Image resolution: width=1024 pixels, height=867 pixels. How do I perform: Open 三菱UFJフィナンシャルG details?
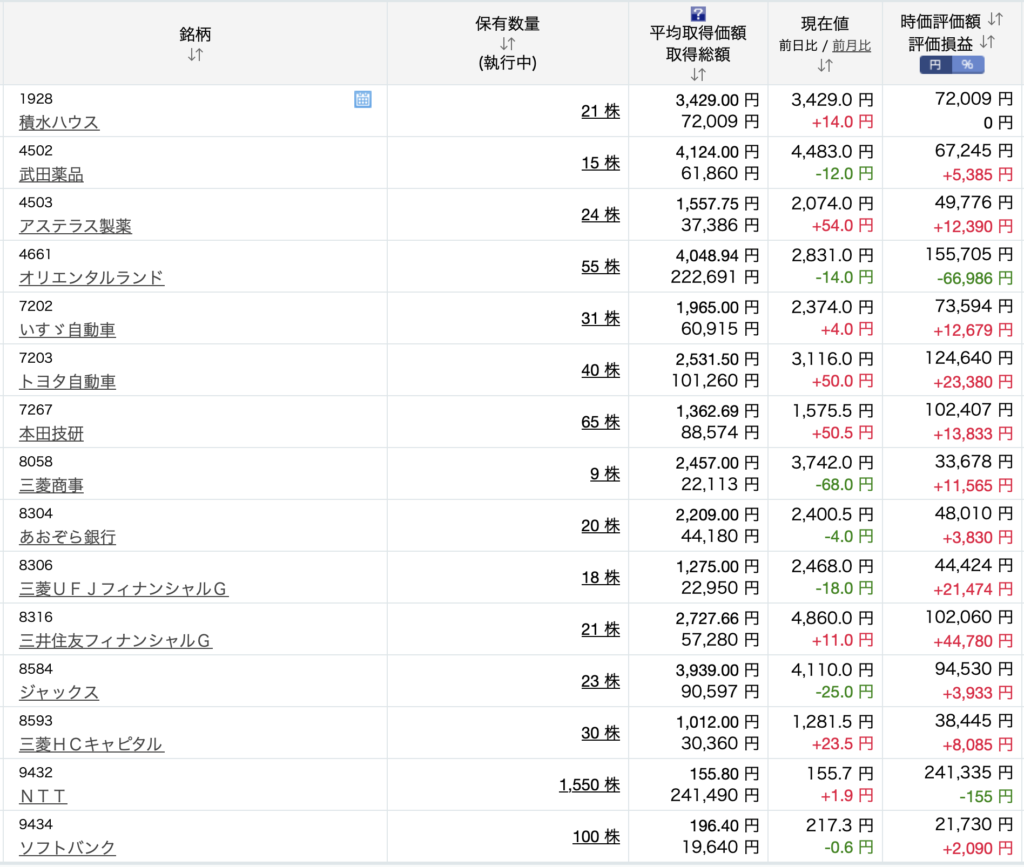pyautogui.click(x=123, y=589)
